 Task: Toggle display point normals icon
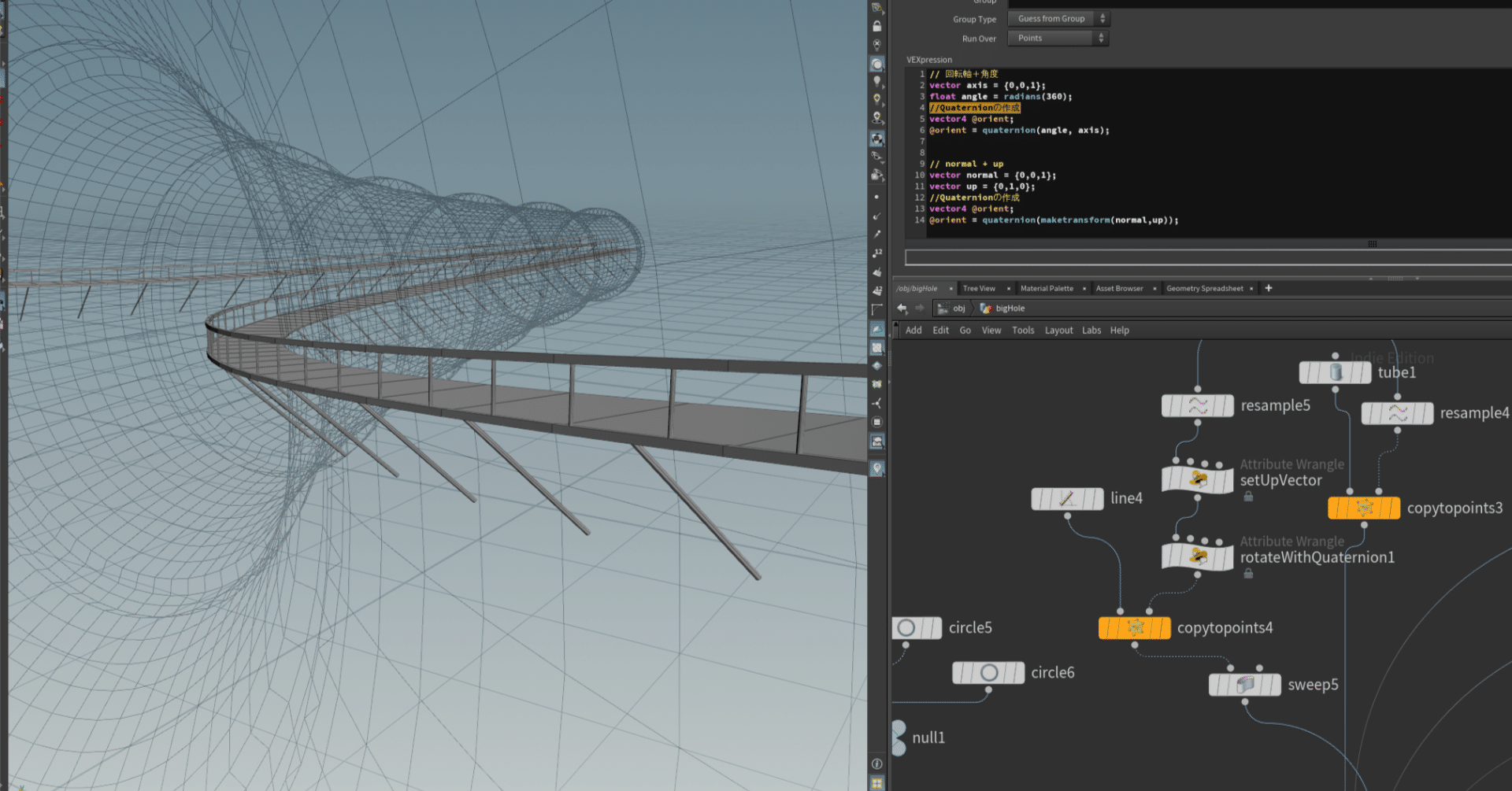876,216
